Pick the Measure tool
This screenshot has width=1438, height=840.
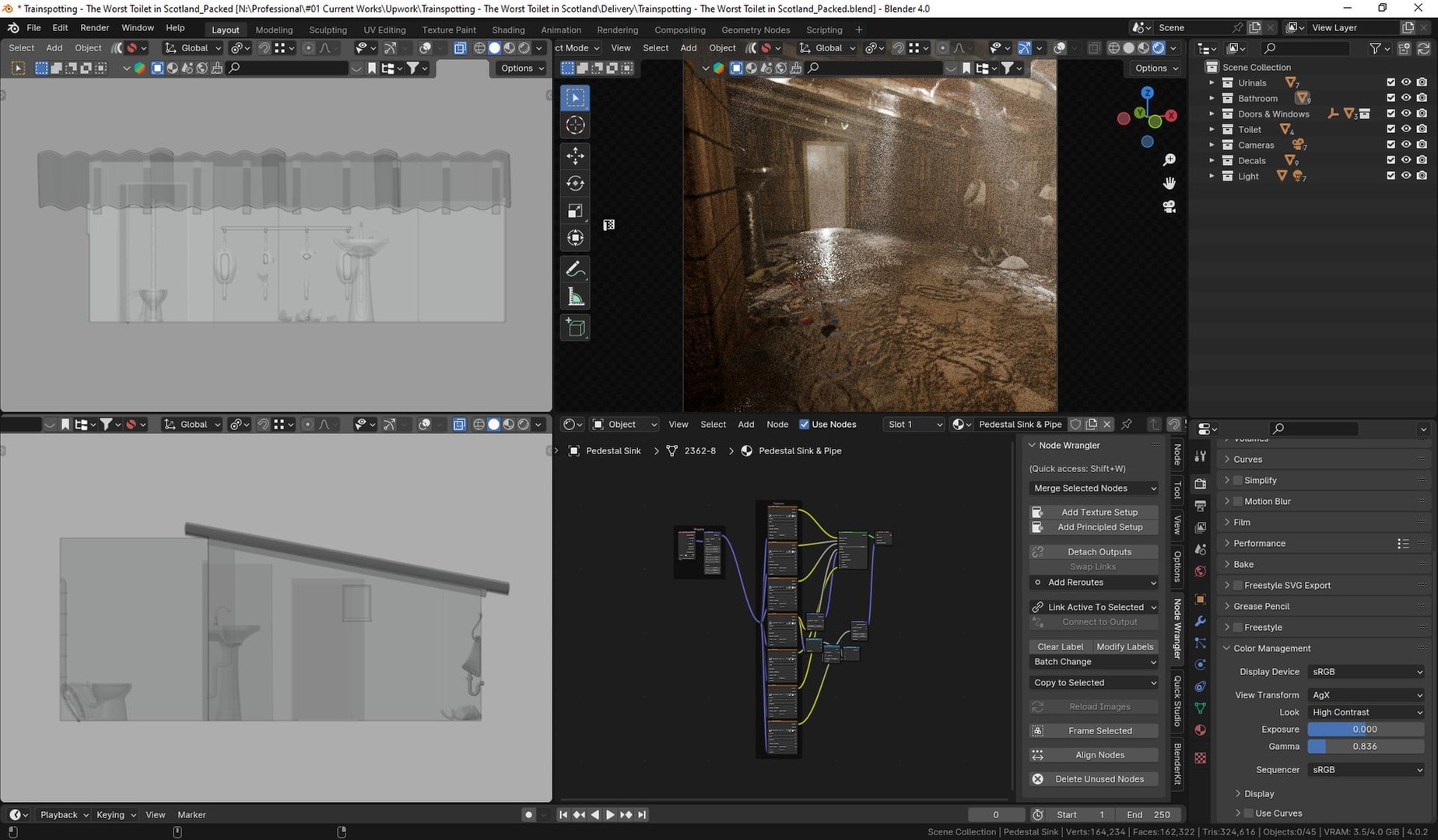tap(575, 296)
